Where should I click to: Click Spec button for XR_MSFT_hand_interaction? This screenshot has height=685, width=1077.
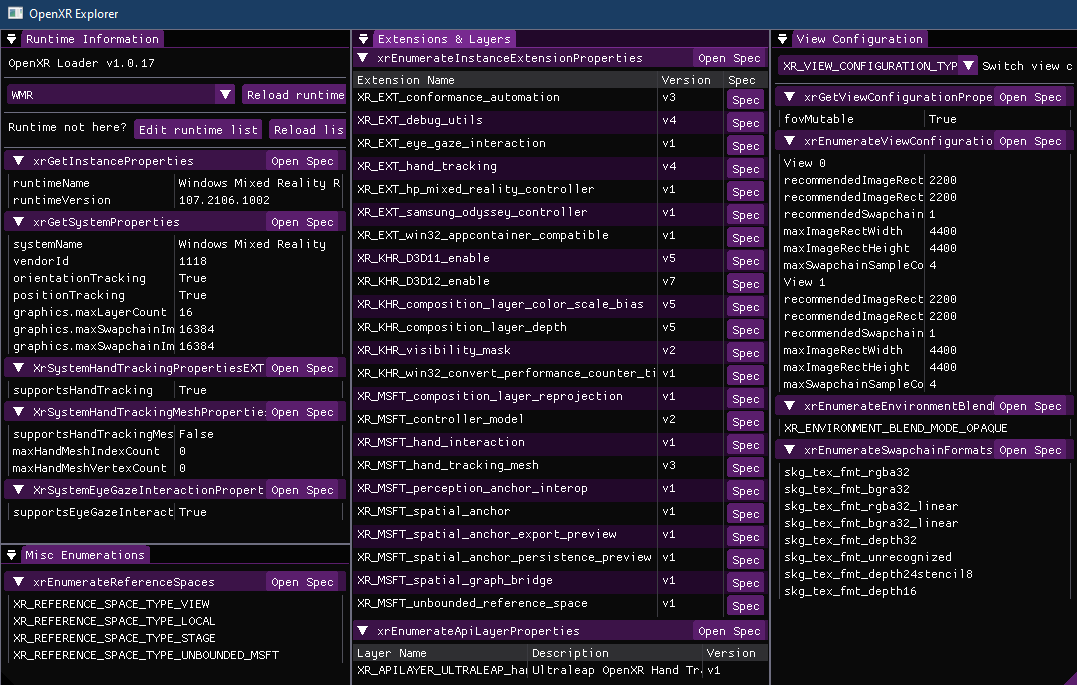pyautogui.click(x=745, y=445)
